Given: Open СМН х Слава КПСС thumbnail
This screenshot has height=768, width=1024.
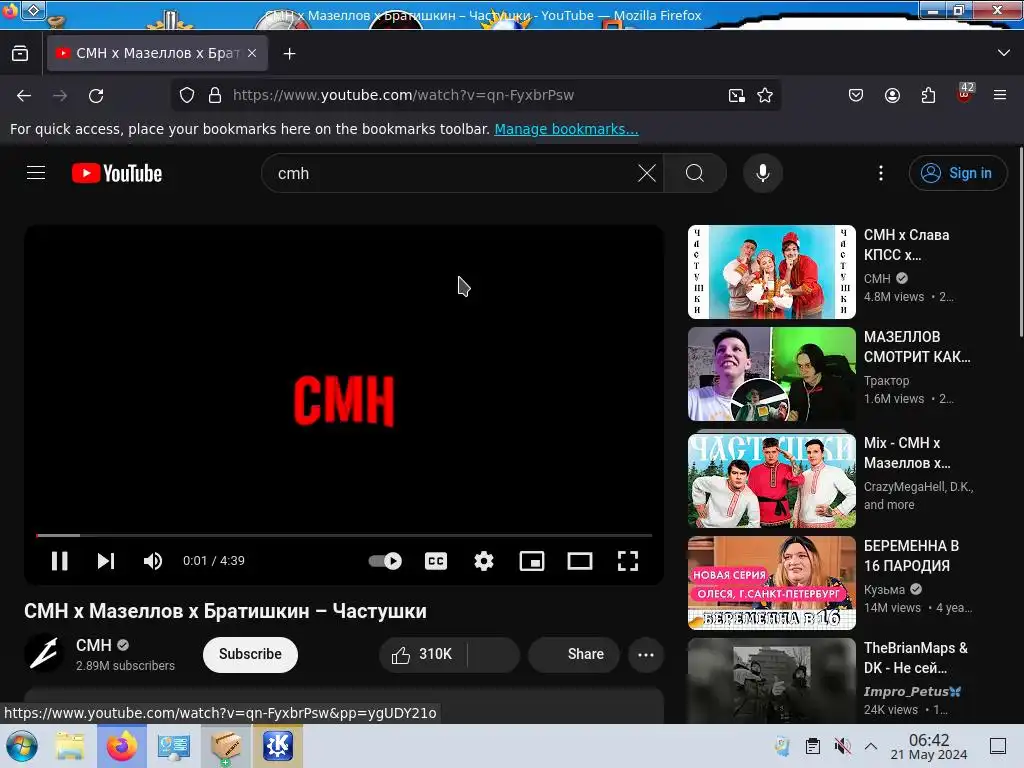Looking at the screenshot, I should click(771, 272).
